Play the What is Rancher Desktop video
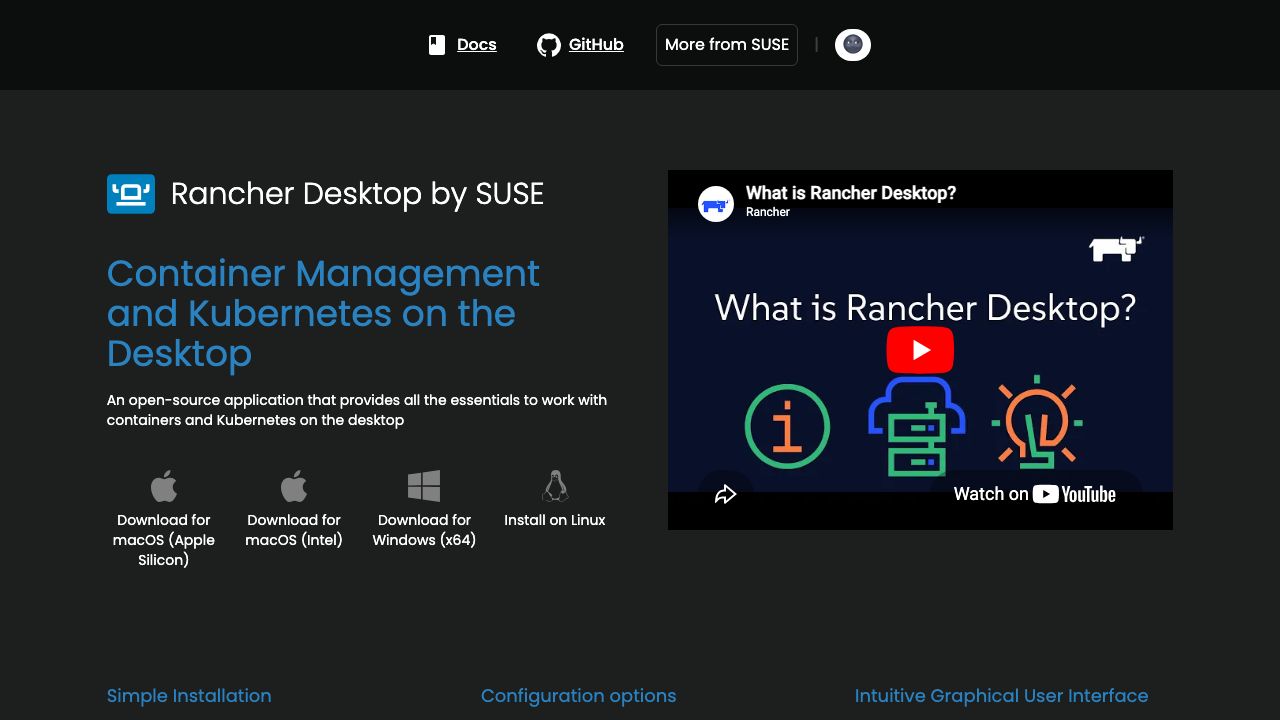Screen dimensions: 1280x720 coord(920,350)
